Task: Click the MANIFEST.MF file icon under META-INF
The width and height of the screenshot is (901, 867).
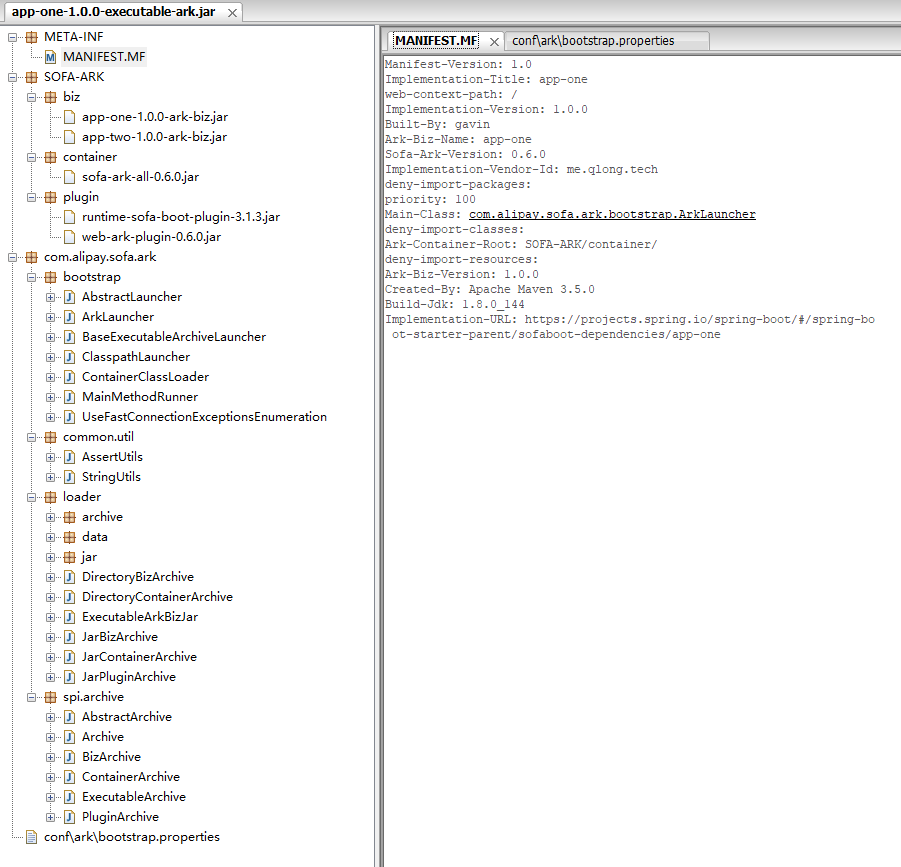Action: tap(51, 56)
